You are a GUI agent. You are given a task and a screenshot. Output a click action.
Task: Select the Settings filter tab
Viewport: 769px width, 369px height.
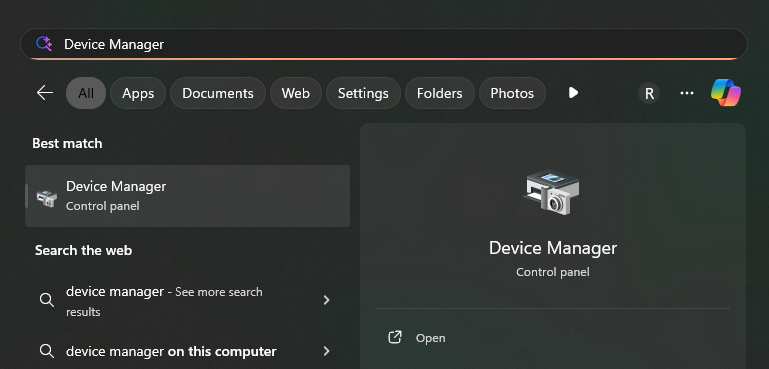pyautogui.click(x=363, y=93)
